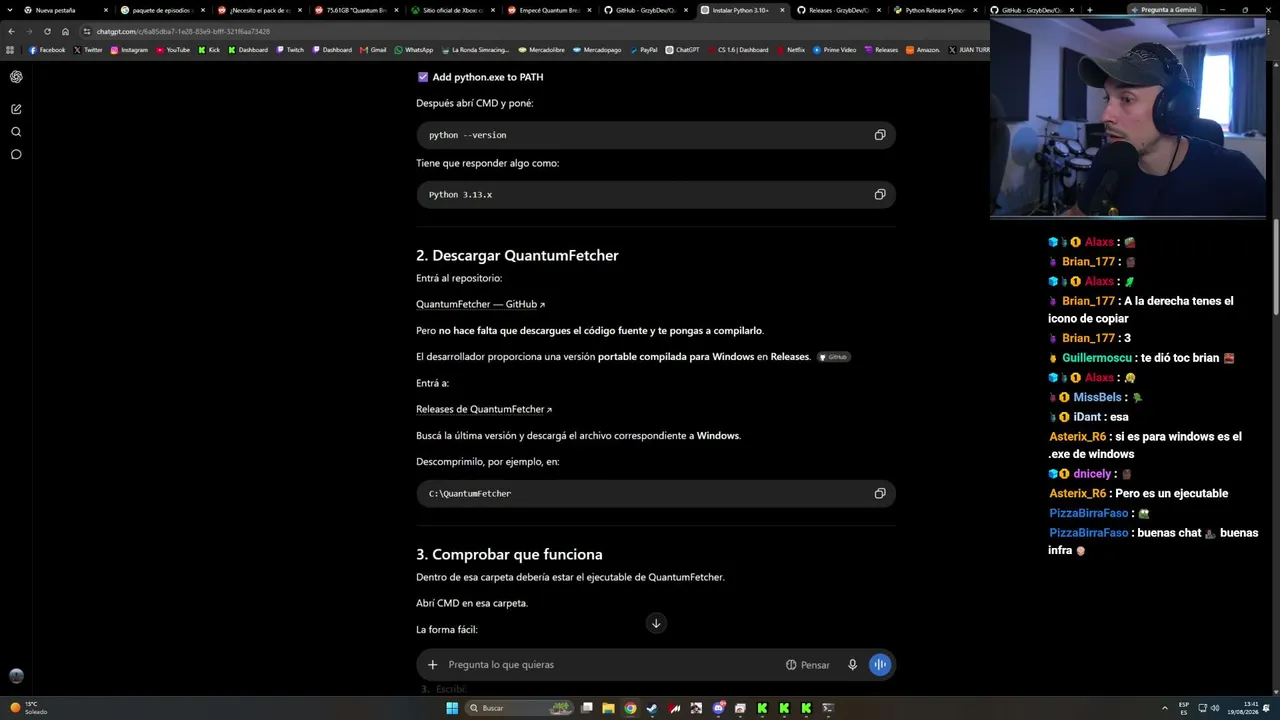Switch to the paquete de episodios tab
The width and height of the screenshot is (1280, 720).
click(162, 10)
